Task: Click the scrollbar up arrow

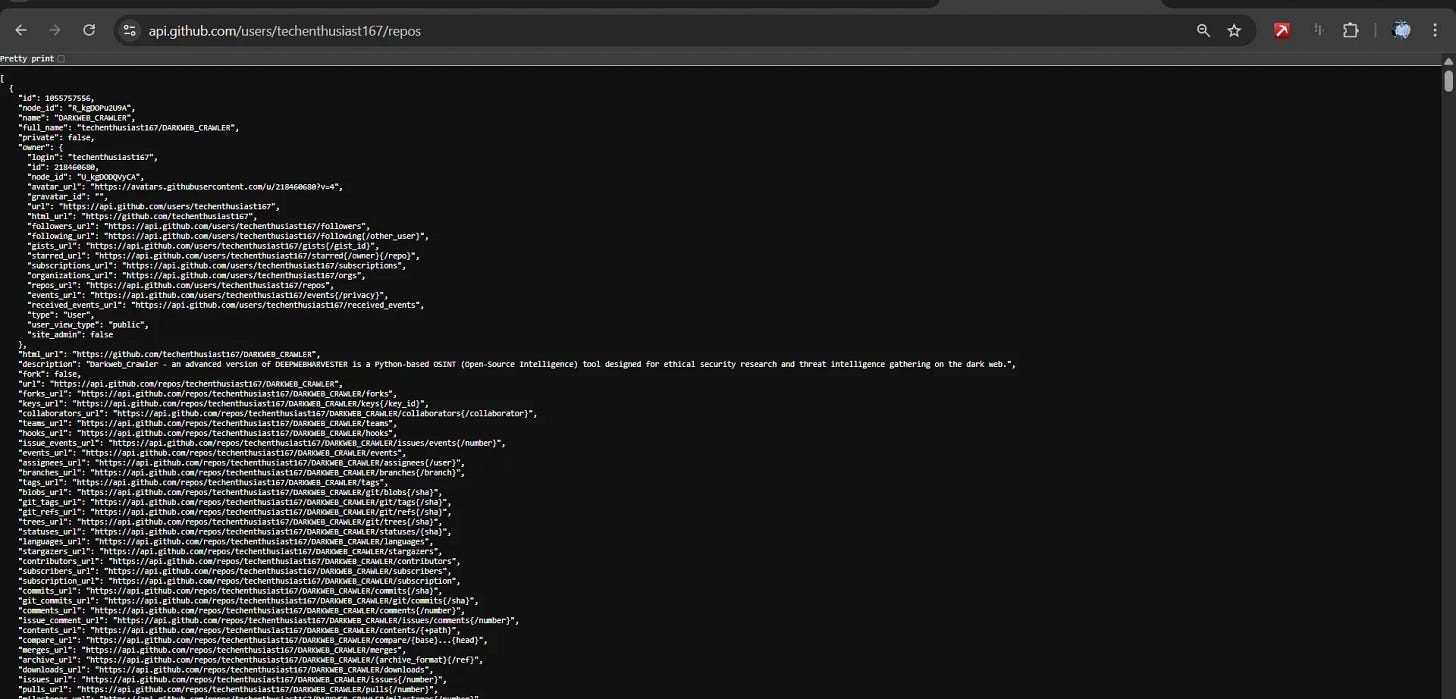Action: tap(1448, 62)
